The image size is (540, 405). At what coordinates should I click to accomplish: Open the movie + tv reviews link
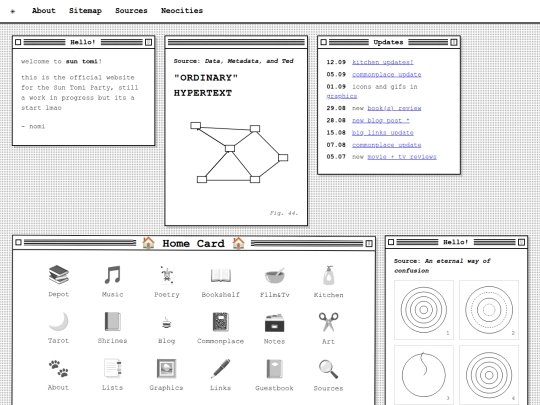pyautogui.click(x=402, y=157)
